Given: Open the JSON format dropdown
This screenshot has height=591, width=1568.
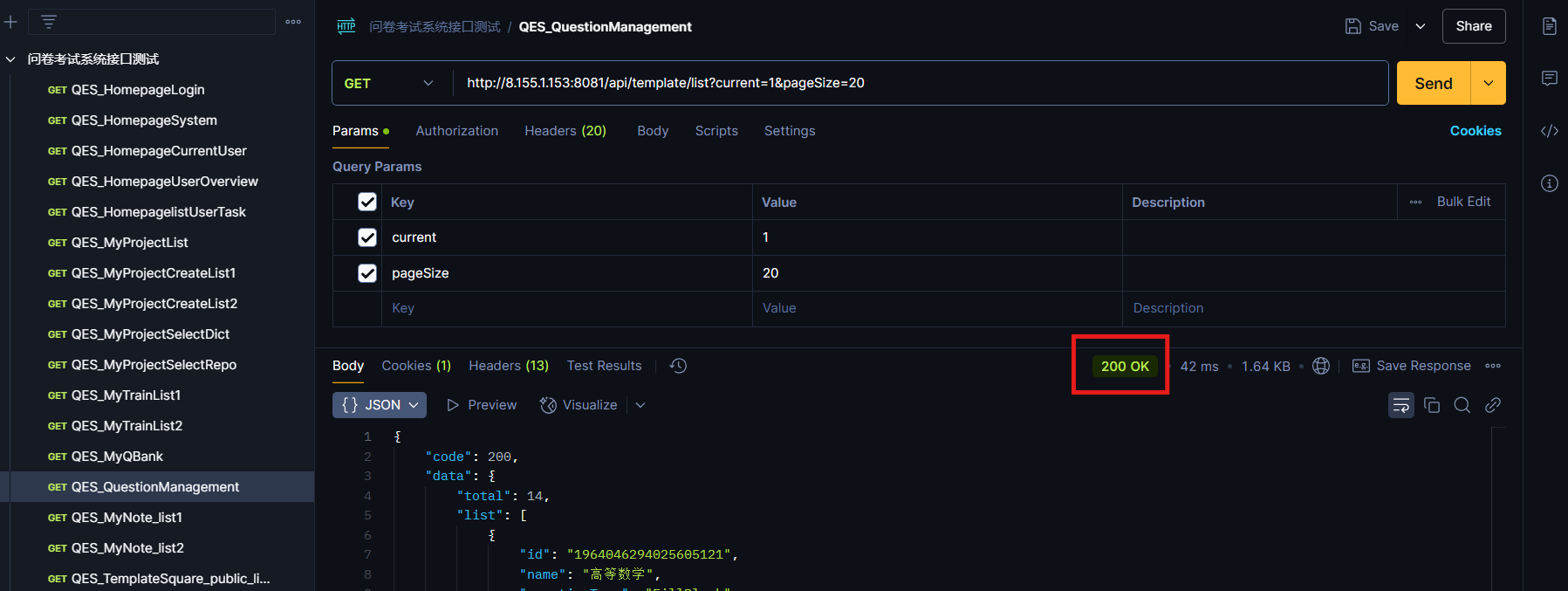Looking at the screenshot, I should pyautogui.click(x=380, y=405).
